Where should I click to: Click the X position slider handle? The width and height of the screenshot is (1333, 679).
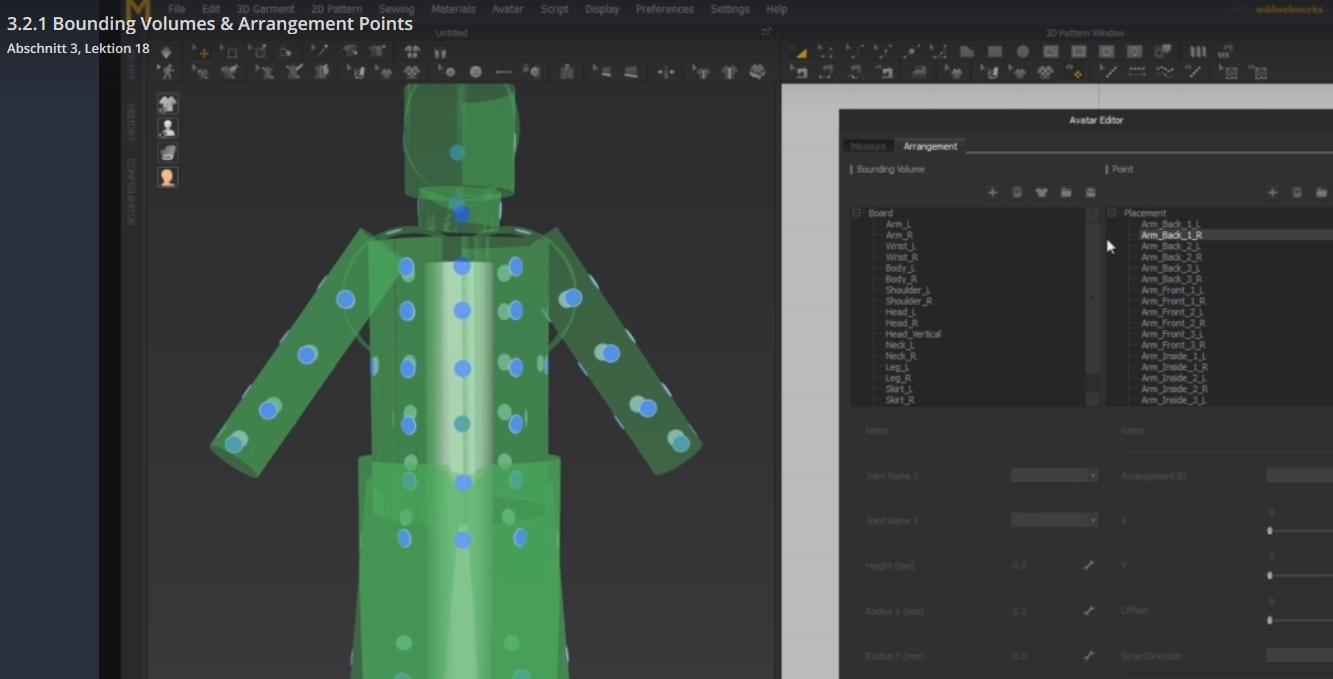tap(1270, 531)
